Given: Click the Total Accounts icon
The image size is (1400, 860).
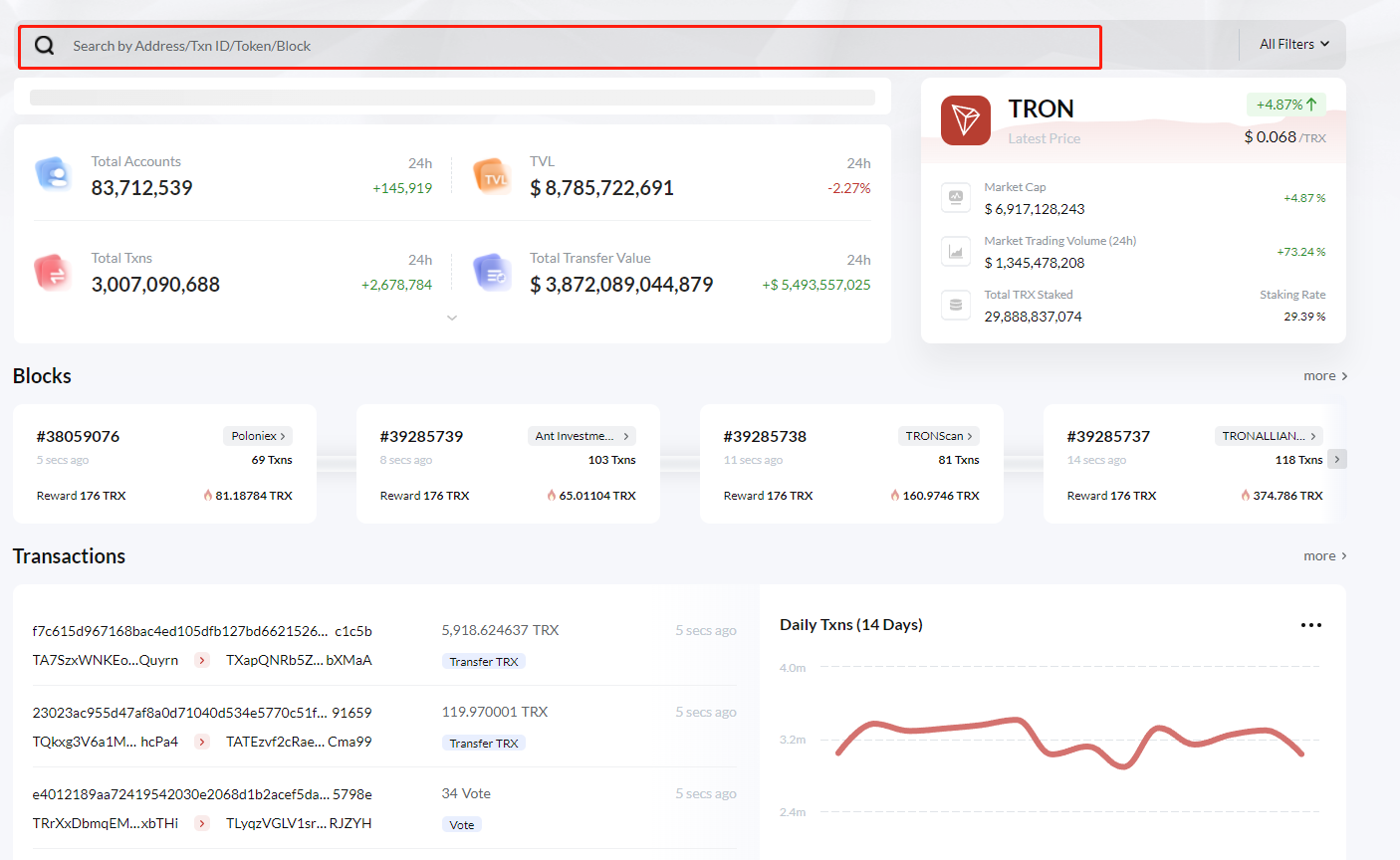Looking at the screenshot, I should pyautogui.click(x=53, y=174).
